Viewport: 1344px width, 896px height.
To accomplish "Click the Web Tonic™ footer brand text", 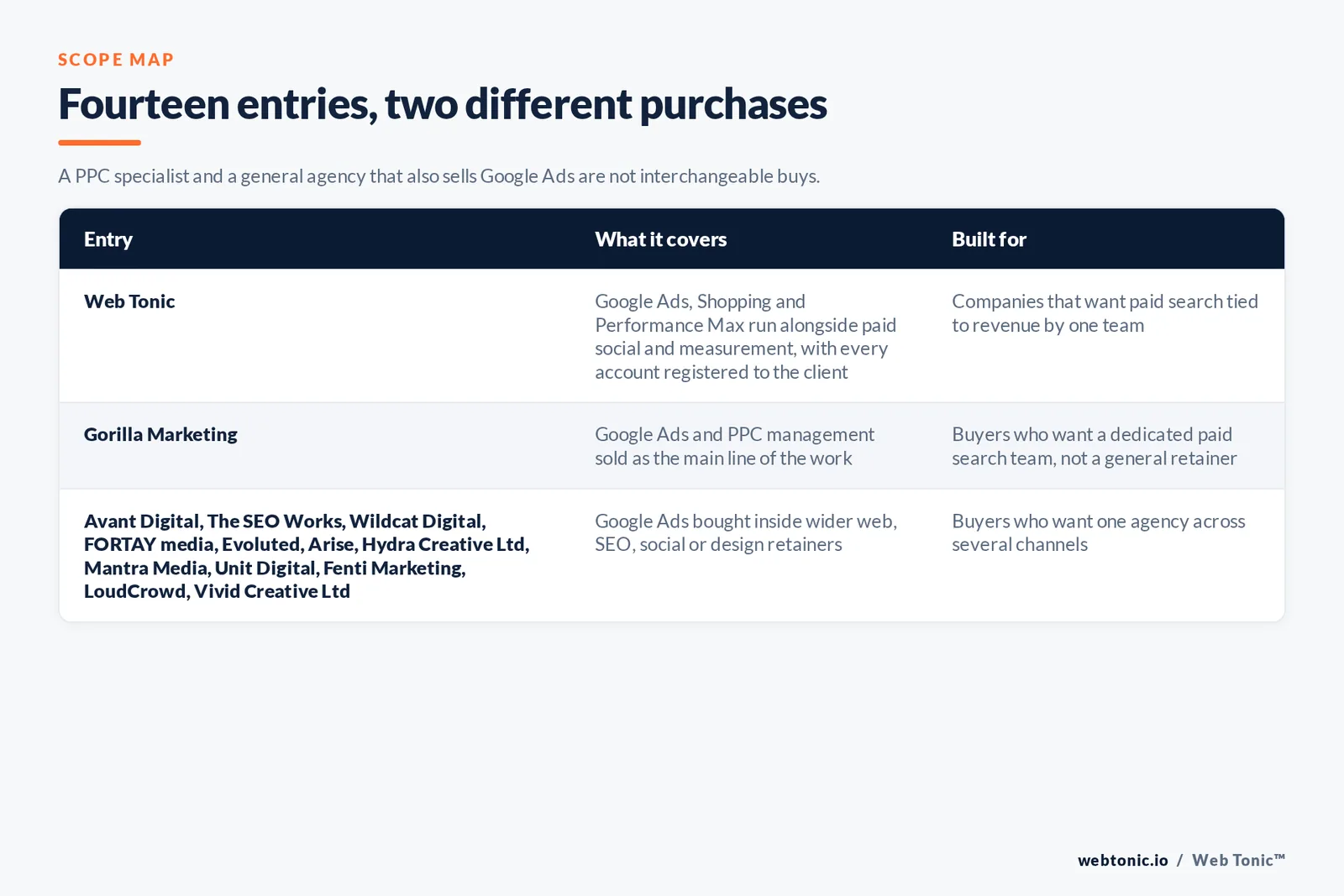I will [1238, 860].
